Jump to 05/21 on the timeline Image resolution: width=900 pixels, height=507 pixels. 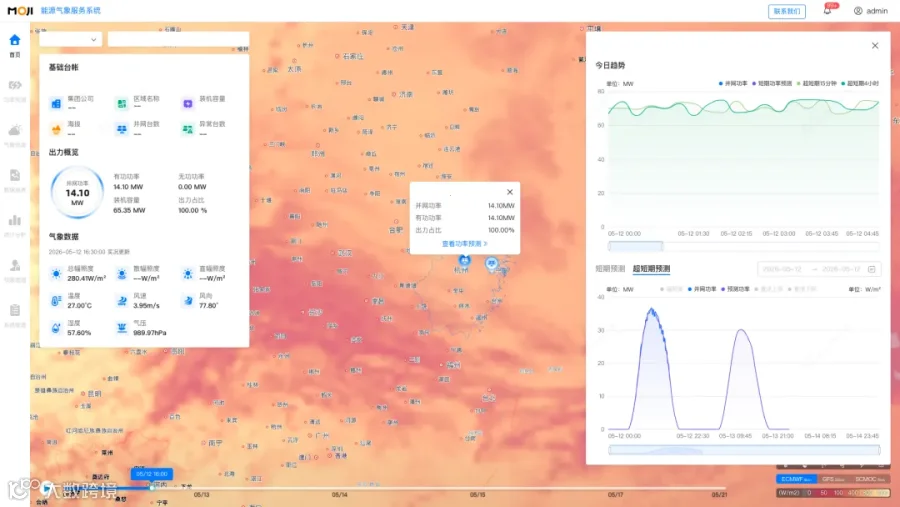719,494
